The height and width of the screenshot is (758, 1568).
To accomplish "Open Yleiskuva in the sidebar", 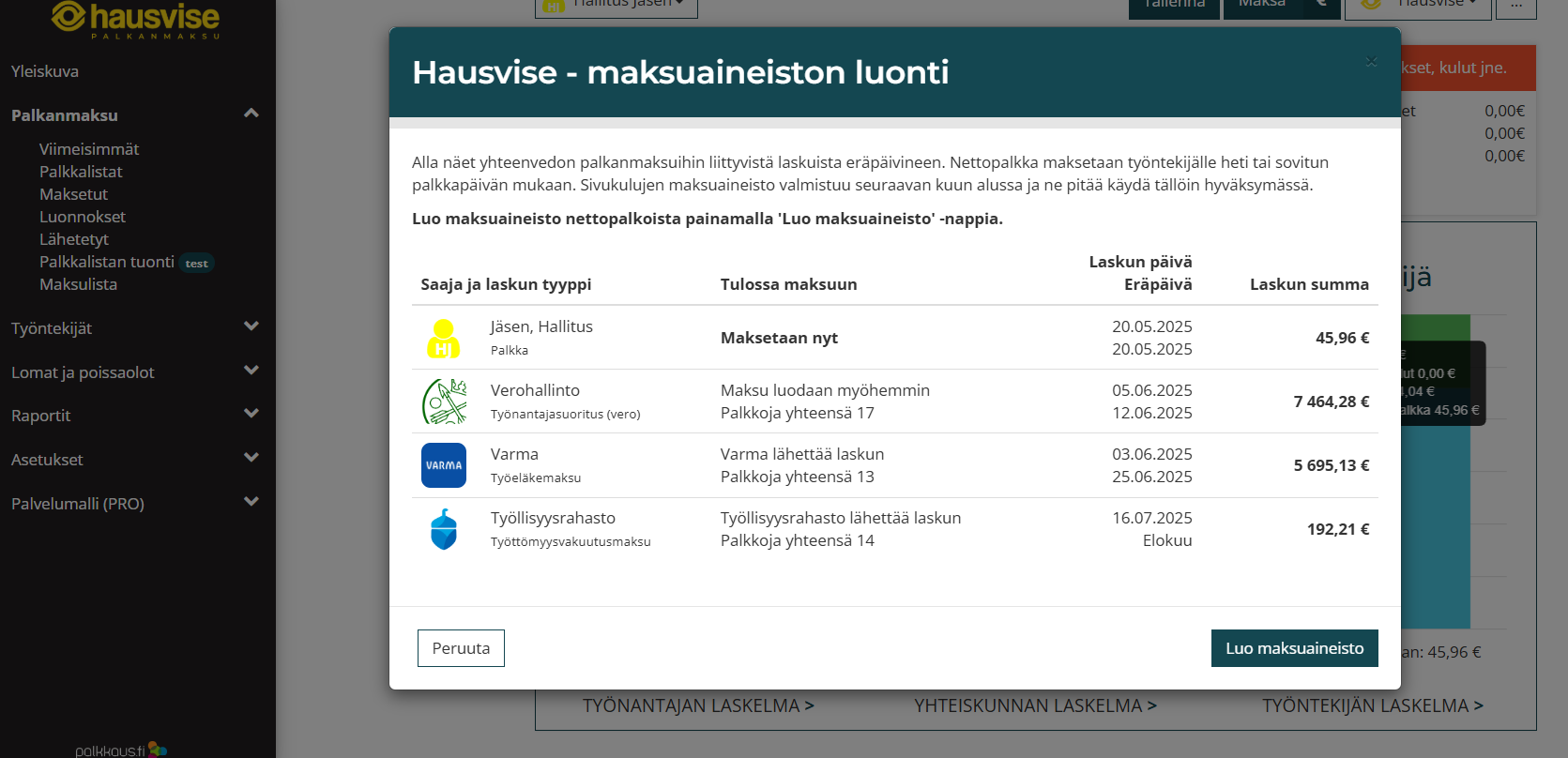I will [45, 71].
